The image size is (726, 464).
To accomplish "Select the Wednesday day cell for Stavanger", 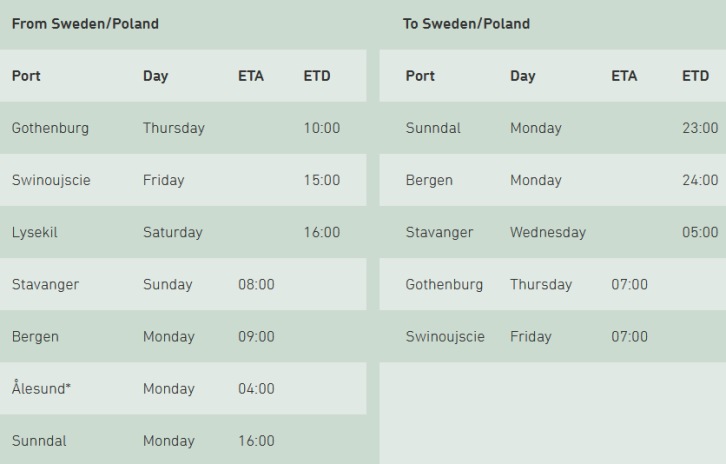I will [x=547, y=232].
